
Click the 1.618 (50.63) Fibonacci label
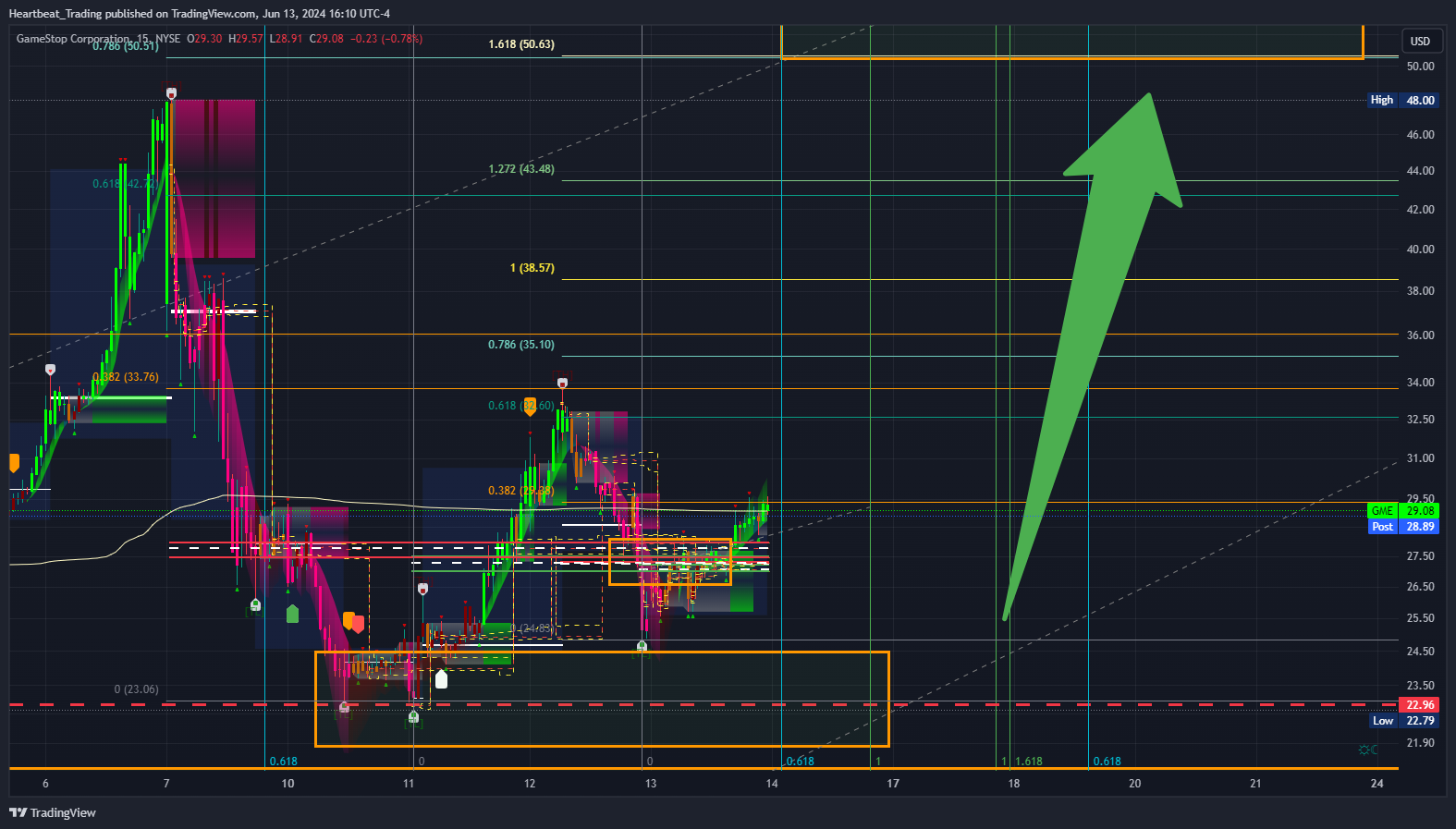[521, 43]
